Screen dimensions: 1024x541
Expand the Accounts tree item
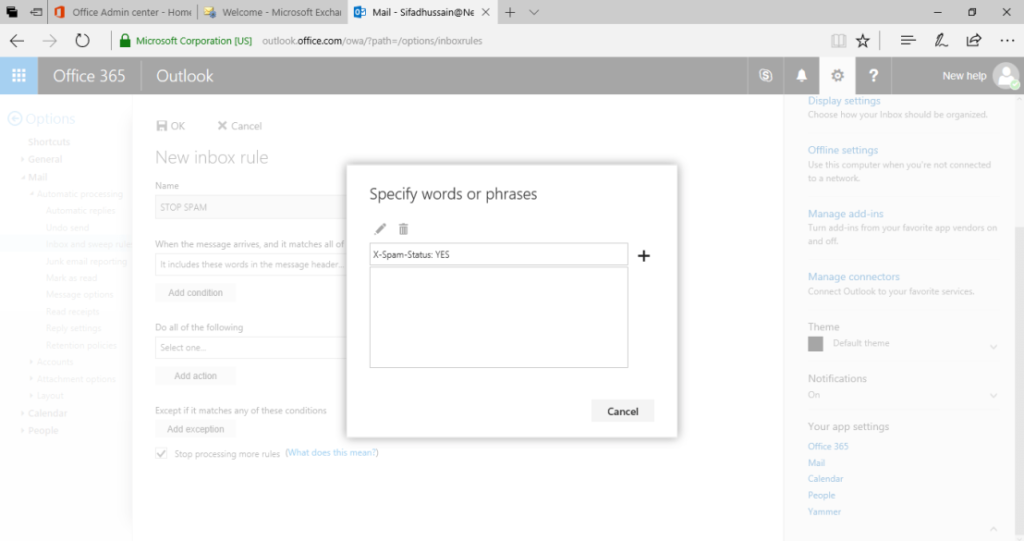[31, 362]
